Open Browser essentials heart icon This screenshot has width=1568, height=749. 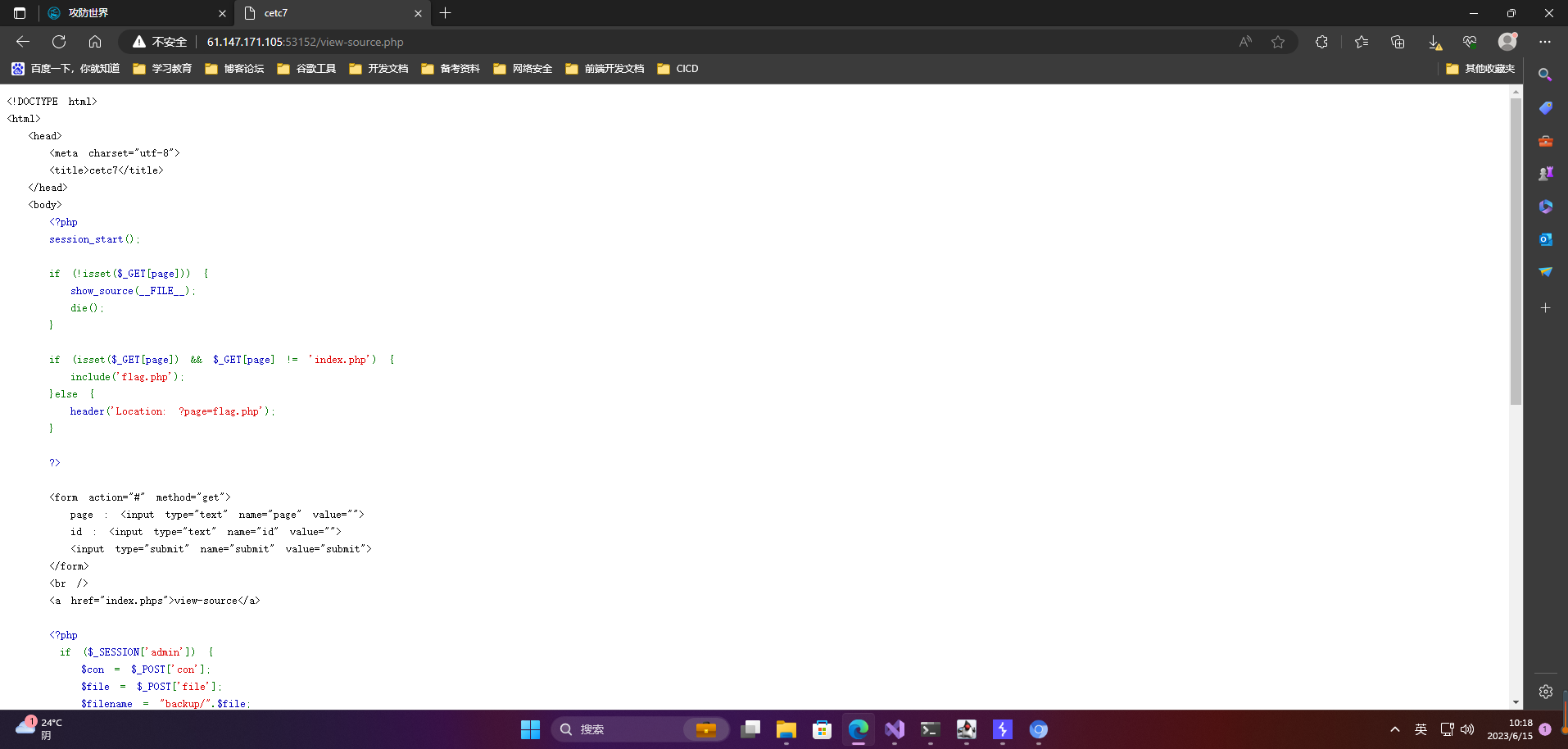coord(1470,42)
